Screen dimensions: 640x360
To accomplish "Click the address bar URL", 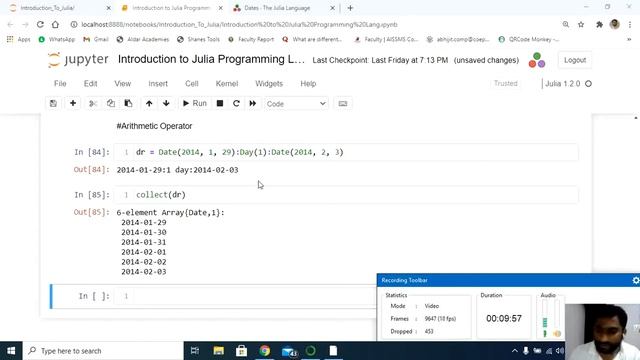I will (x=239, y=24).
